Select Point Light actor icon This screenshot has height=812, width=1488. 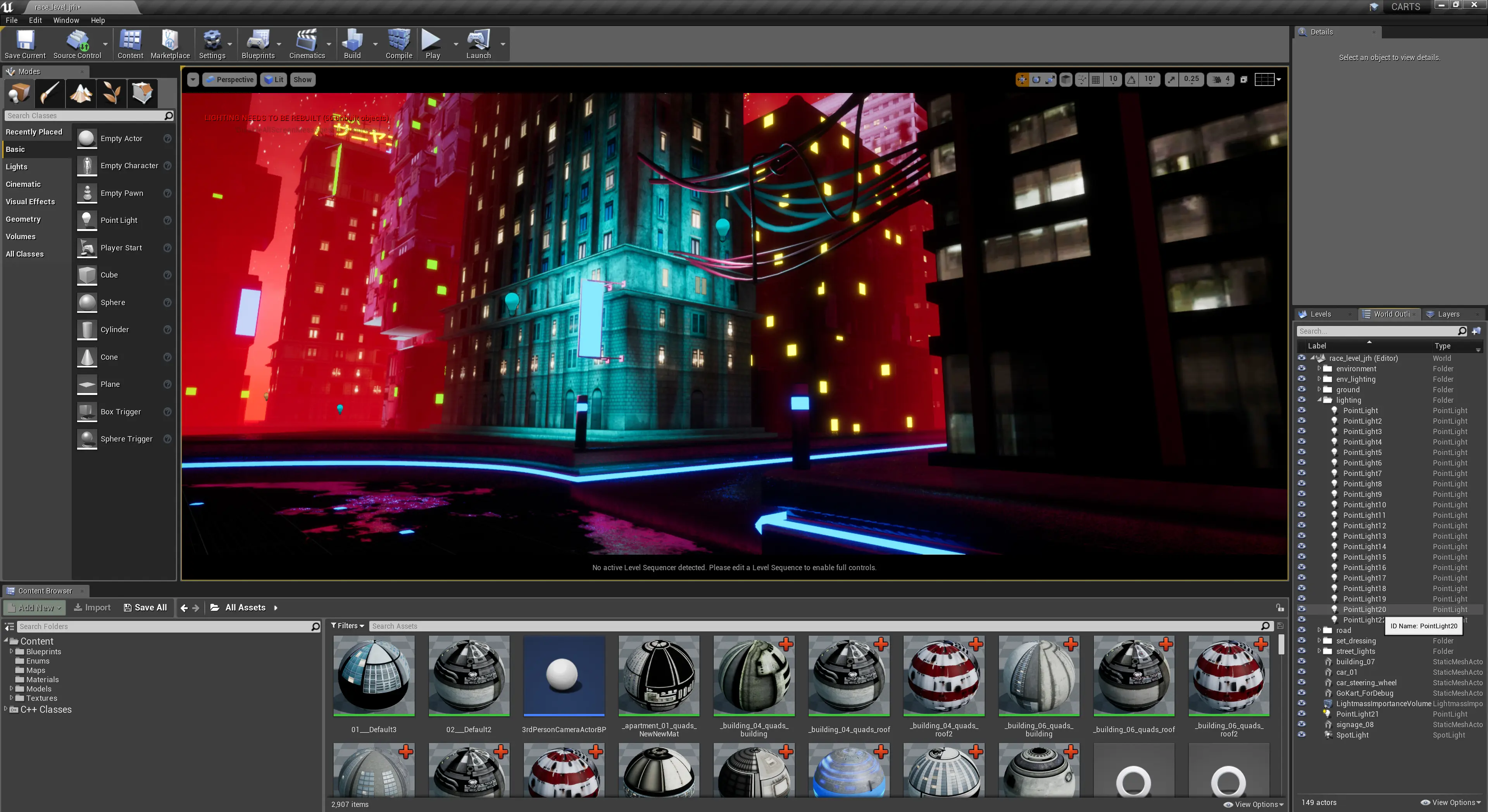87,220
